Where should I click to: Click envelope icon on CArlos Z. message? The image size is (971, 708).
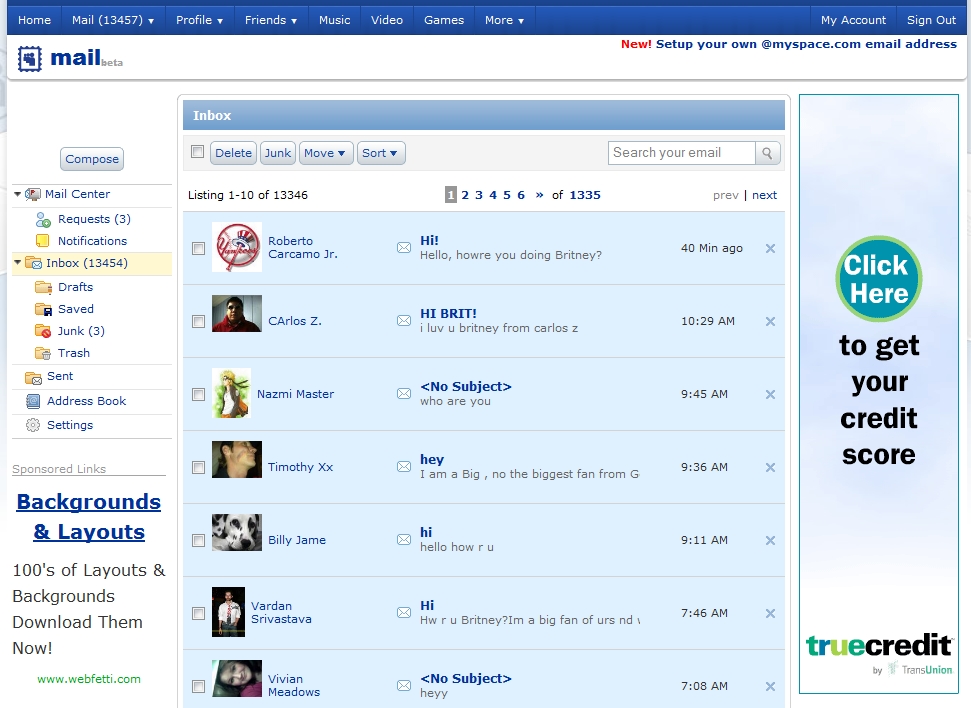click(x=404, y=321)
